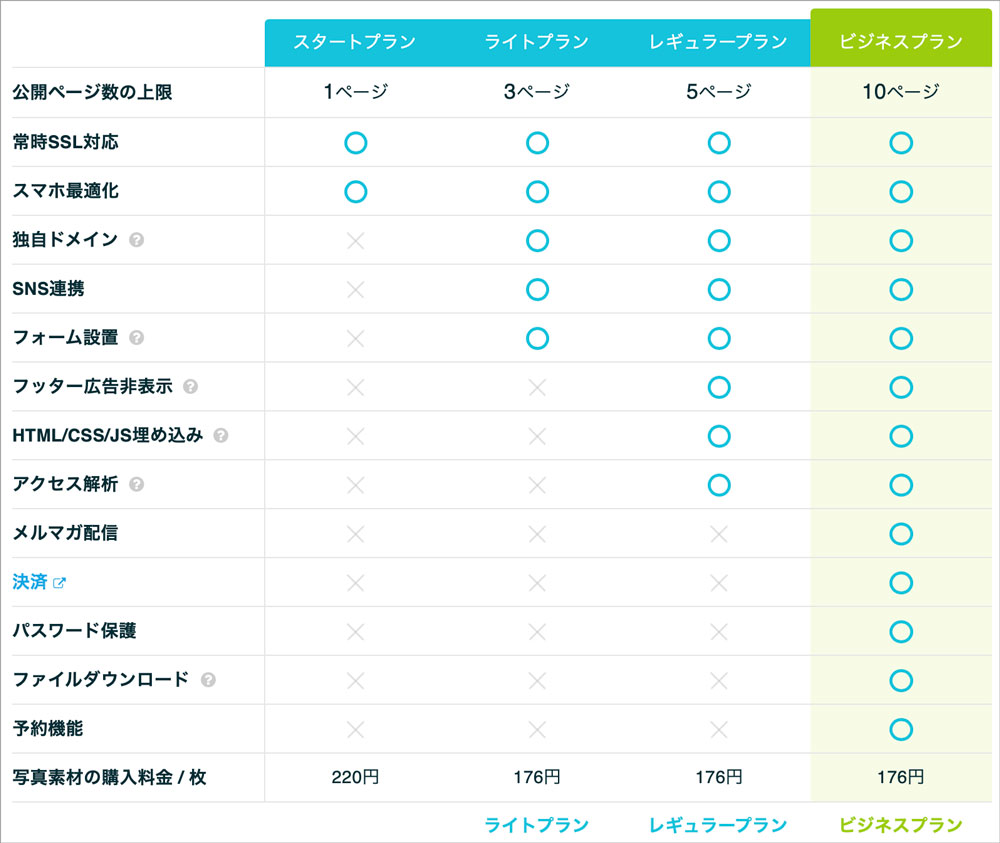Select the ライトプラン header cell
This screenshot has width=1000, height=843.
pos(537,42)
